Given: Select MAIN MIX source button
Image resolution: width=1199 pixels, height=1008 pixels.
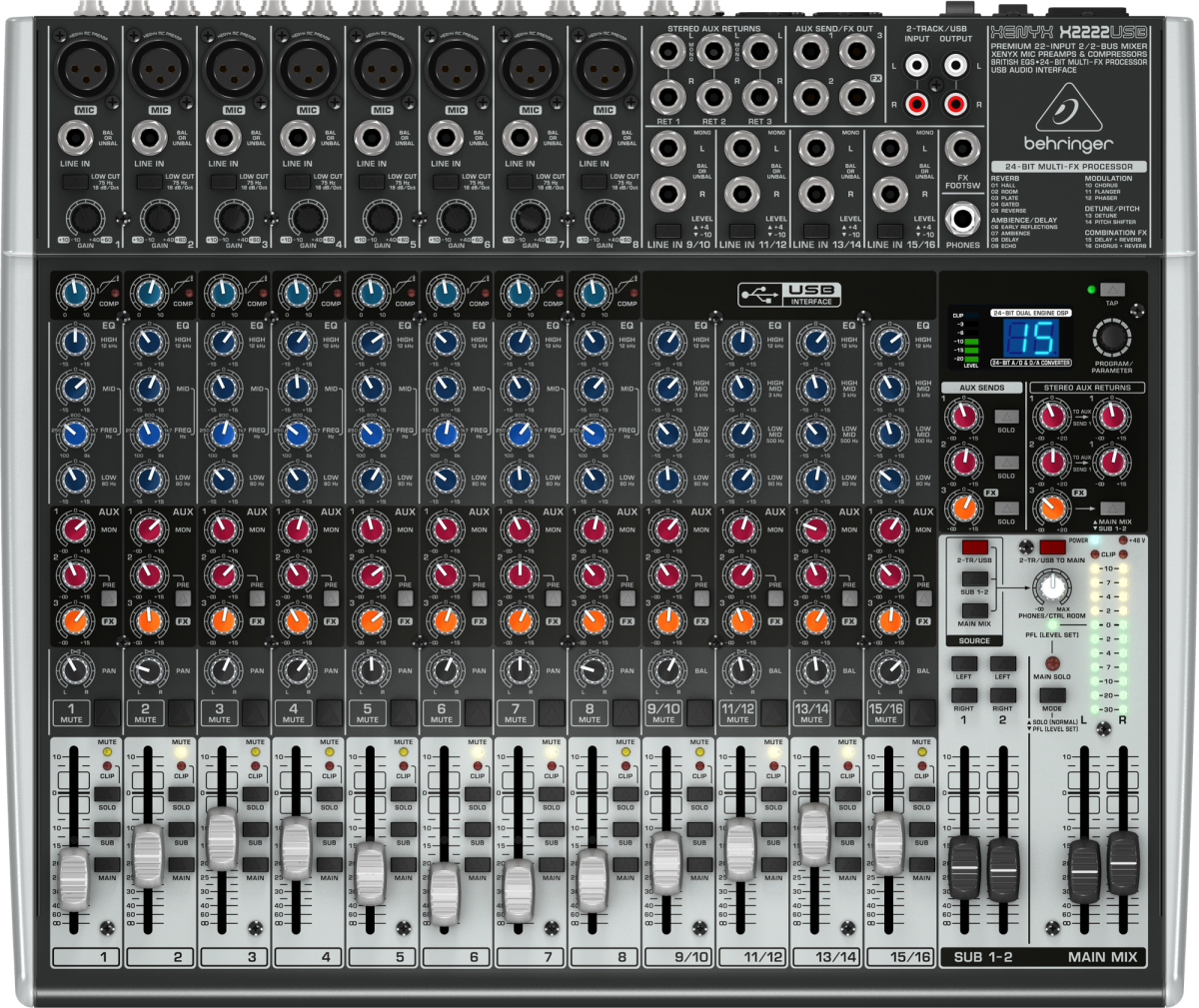Looking at the screenshot, I should 974,610.
